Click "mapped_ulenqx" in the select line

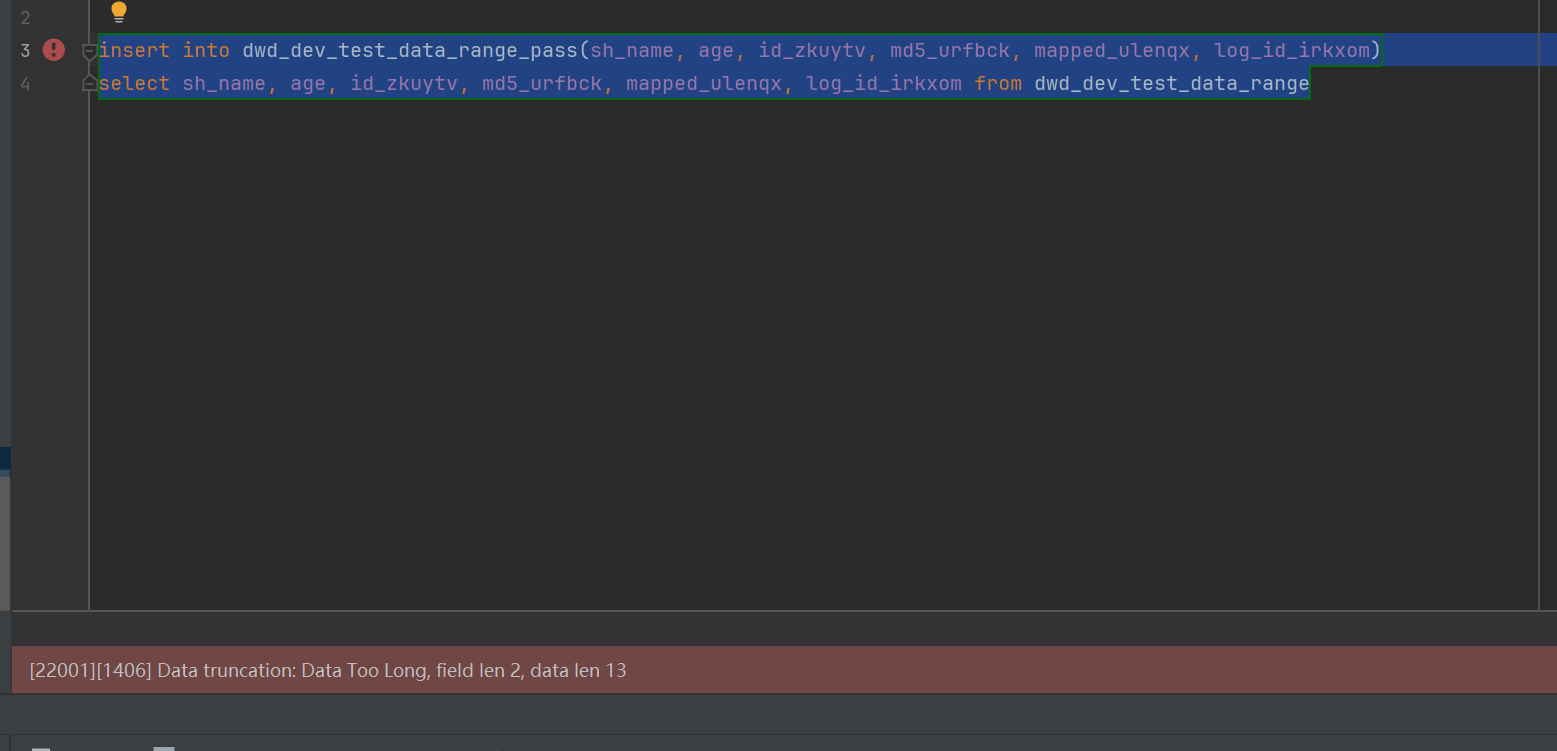[704, 83]
